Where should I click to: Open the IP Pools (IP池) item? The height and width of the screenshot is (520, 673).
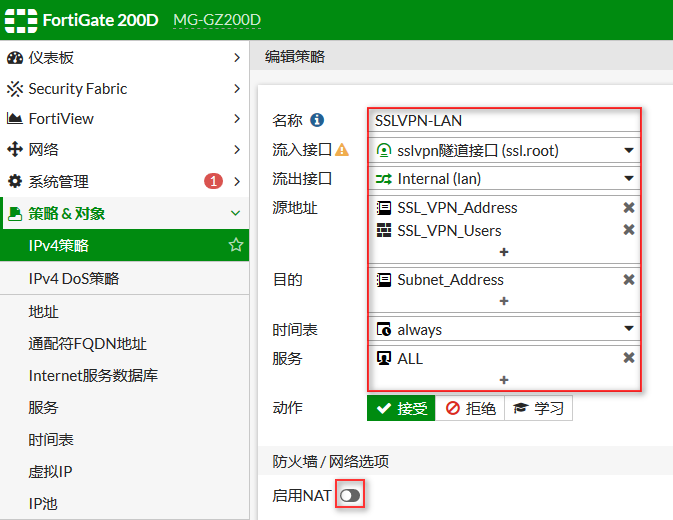124,504
